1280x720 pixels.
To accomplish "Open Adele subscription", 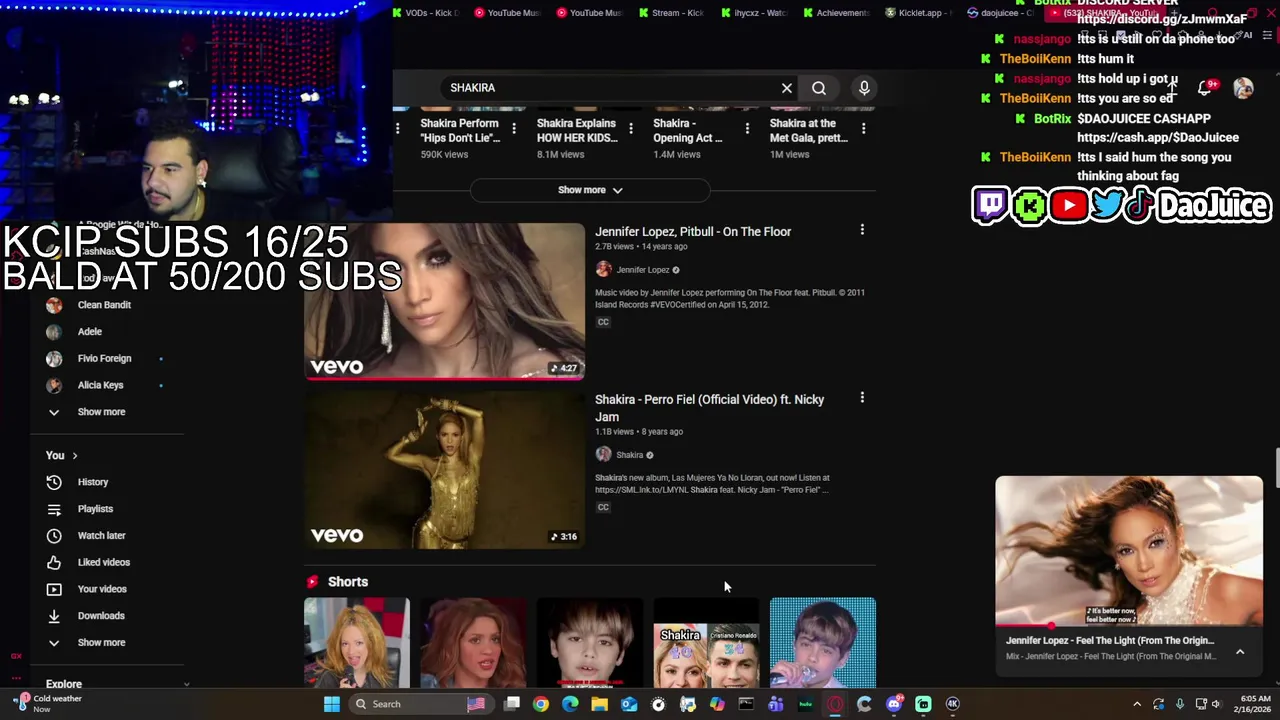I will coord(90,332).
